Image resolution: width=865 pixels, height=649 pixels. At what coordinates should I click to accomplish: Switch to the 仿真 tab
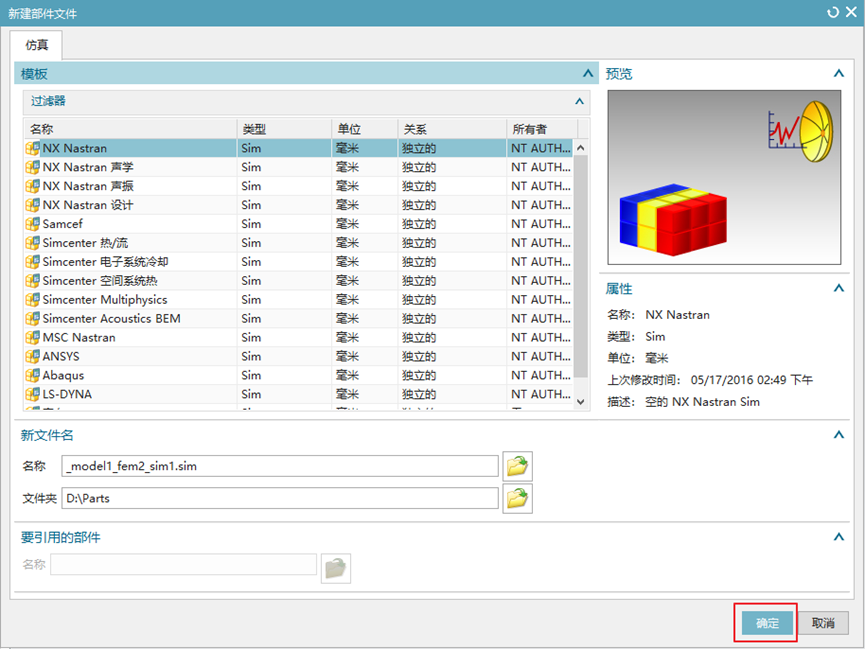(37, 45)
